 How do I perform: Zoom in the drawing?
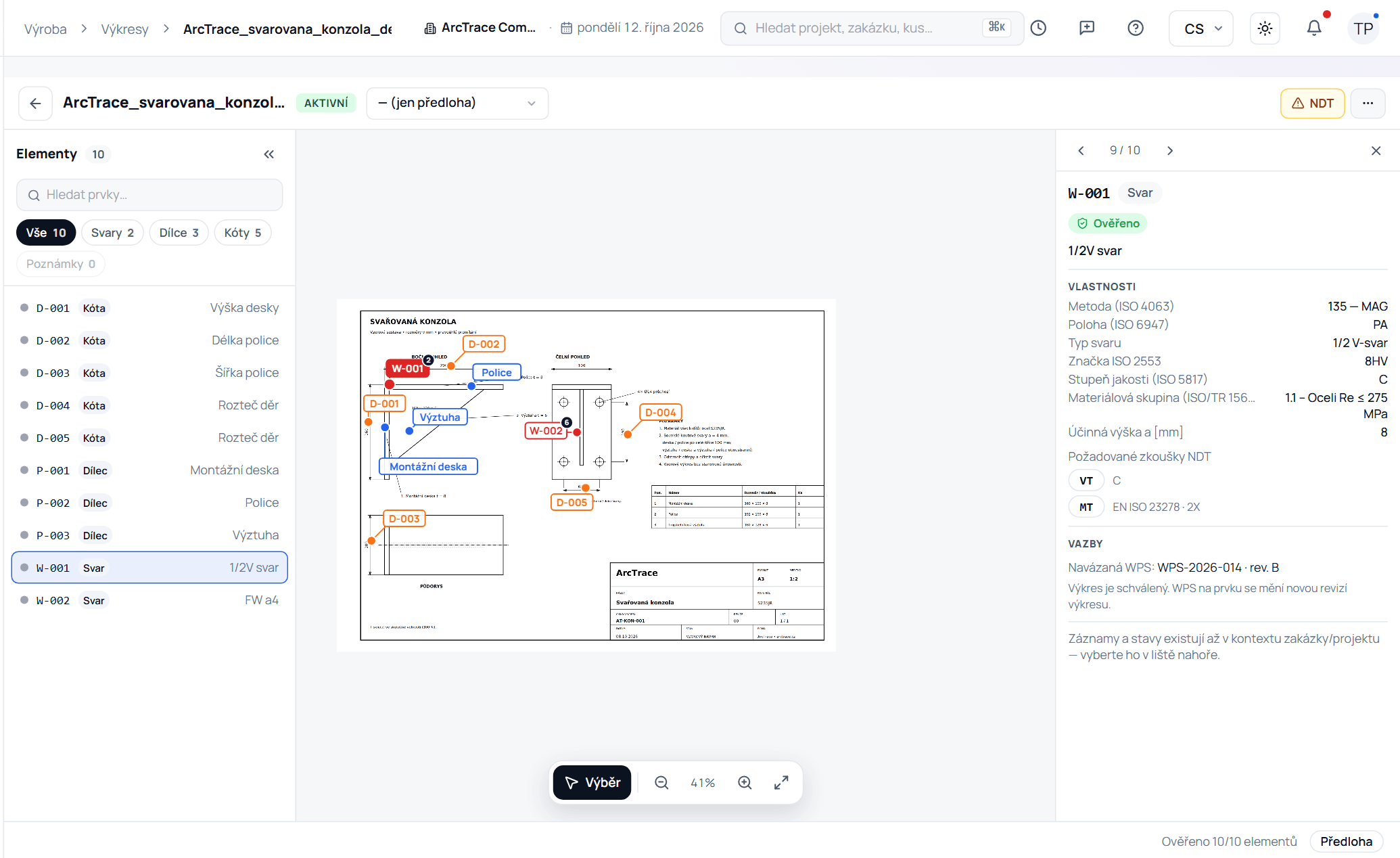pyautogui.click(x=745, y=783)
